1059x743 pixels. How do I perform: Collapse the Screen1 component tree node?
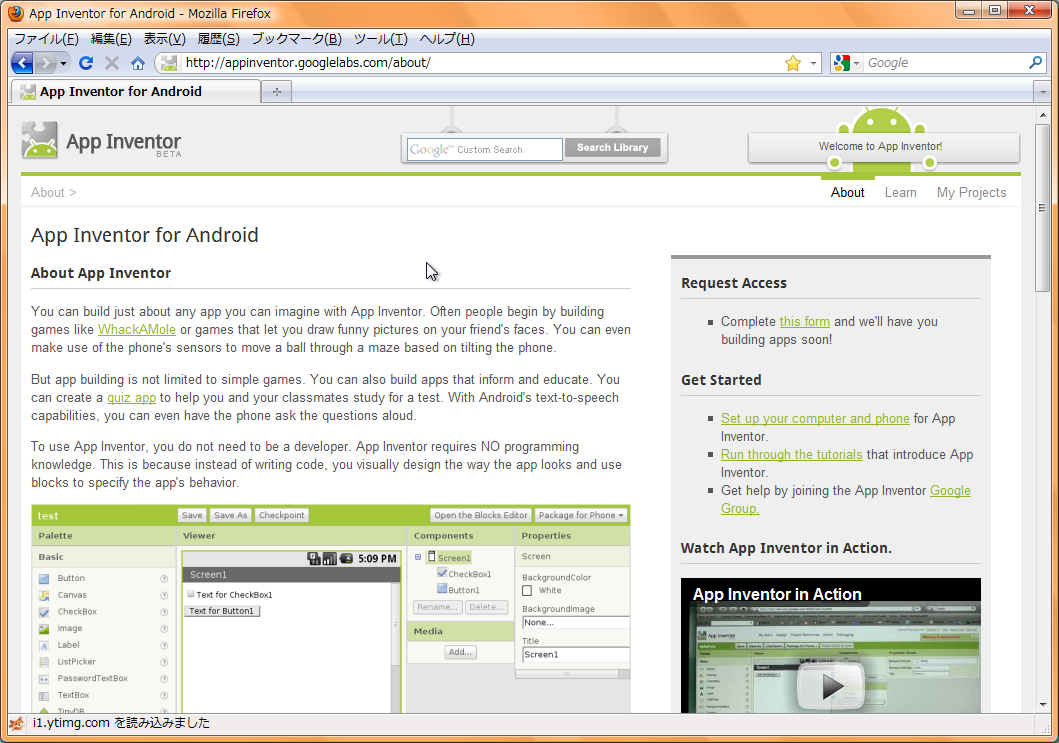[x=418, y=557]
